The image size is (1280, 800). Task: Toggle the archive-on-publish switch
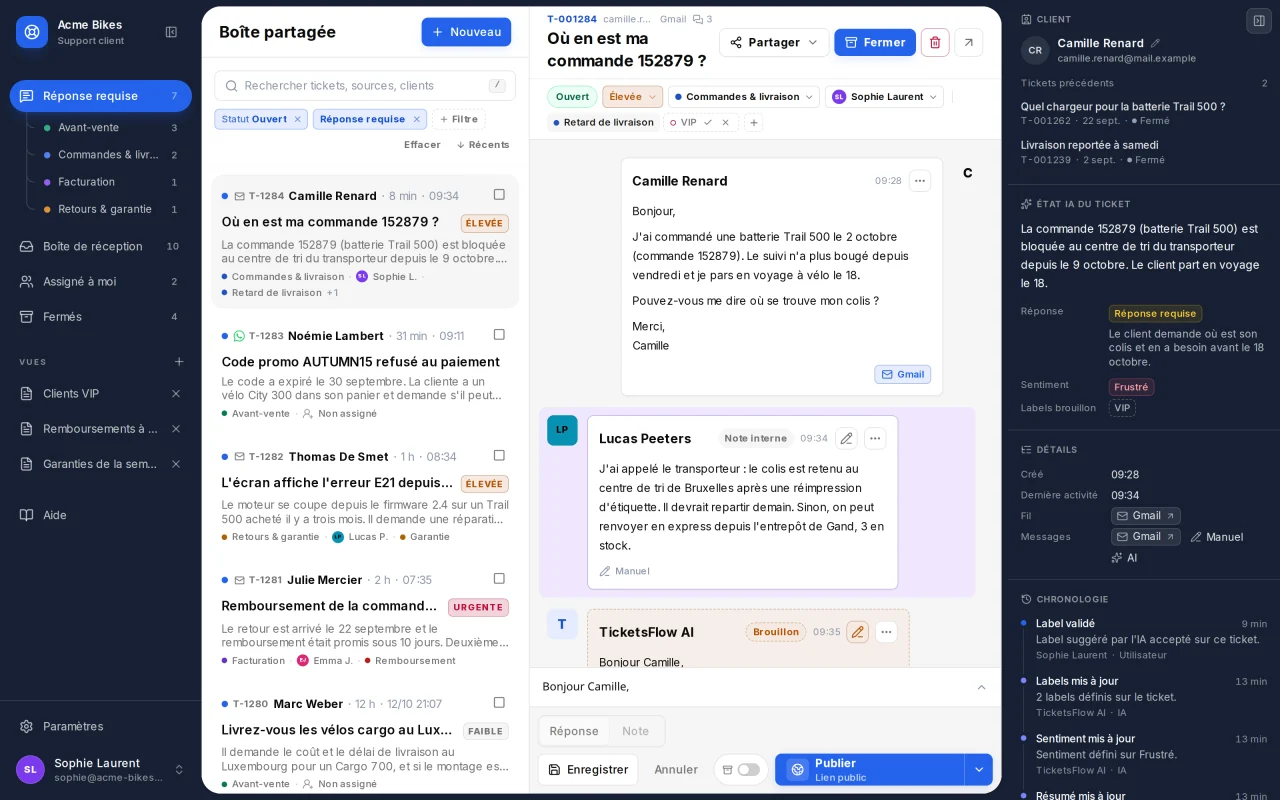(748, 769)
